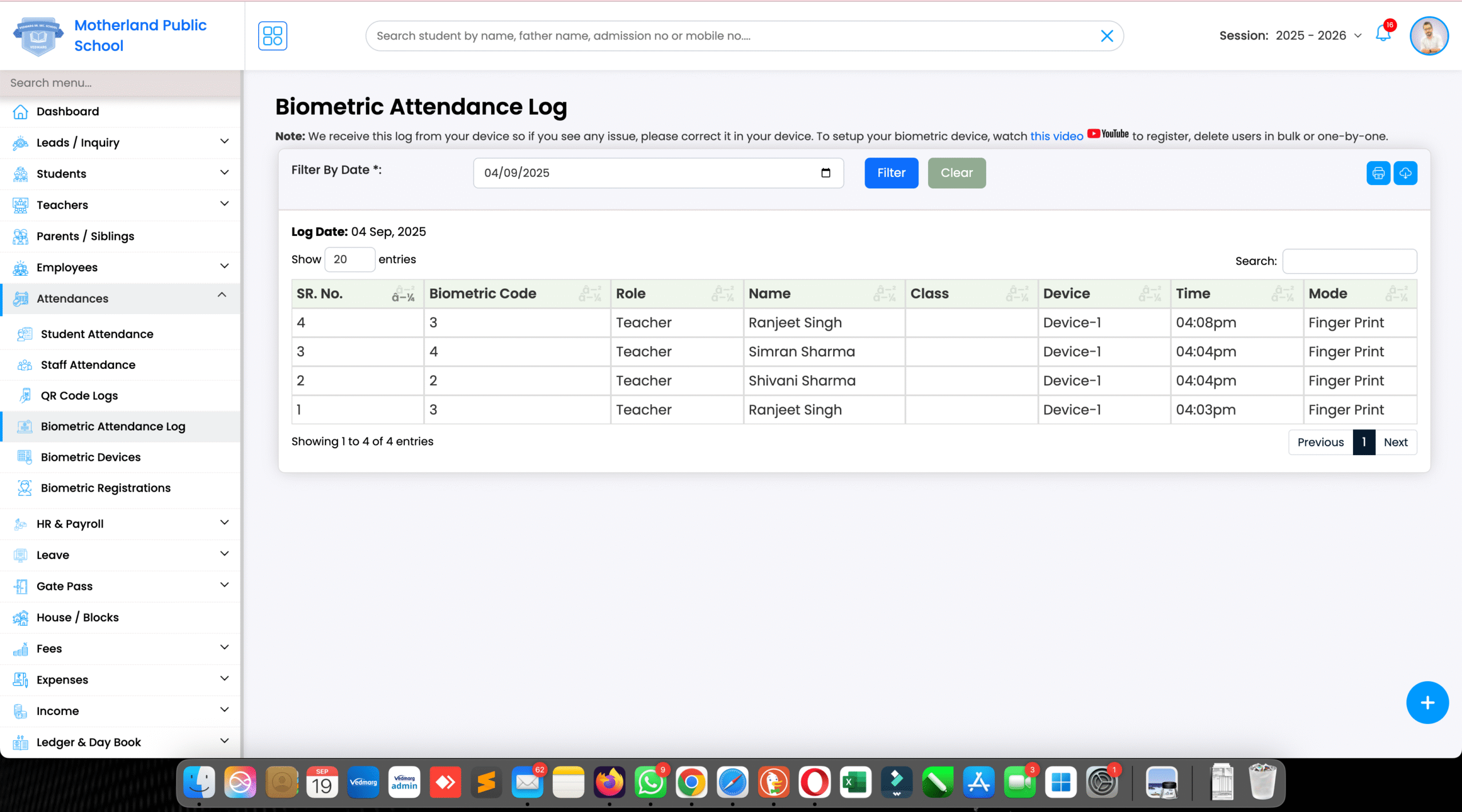1462x812 pixels.
Task: Open the calendar picker icon in date field
Action: click(x=826, y=173)
